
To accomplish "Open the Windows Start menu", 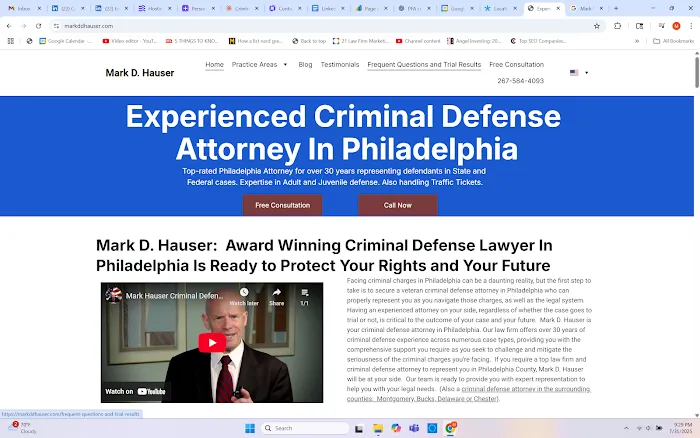I will pyautogui.click(x=249, y=428).
